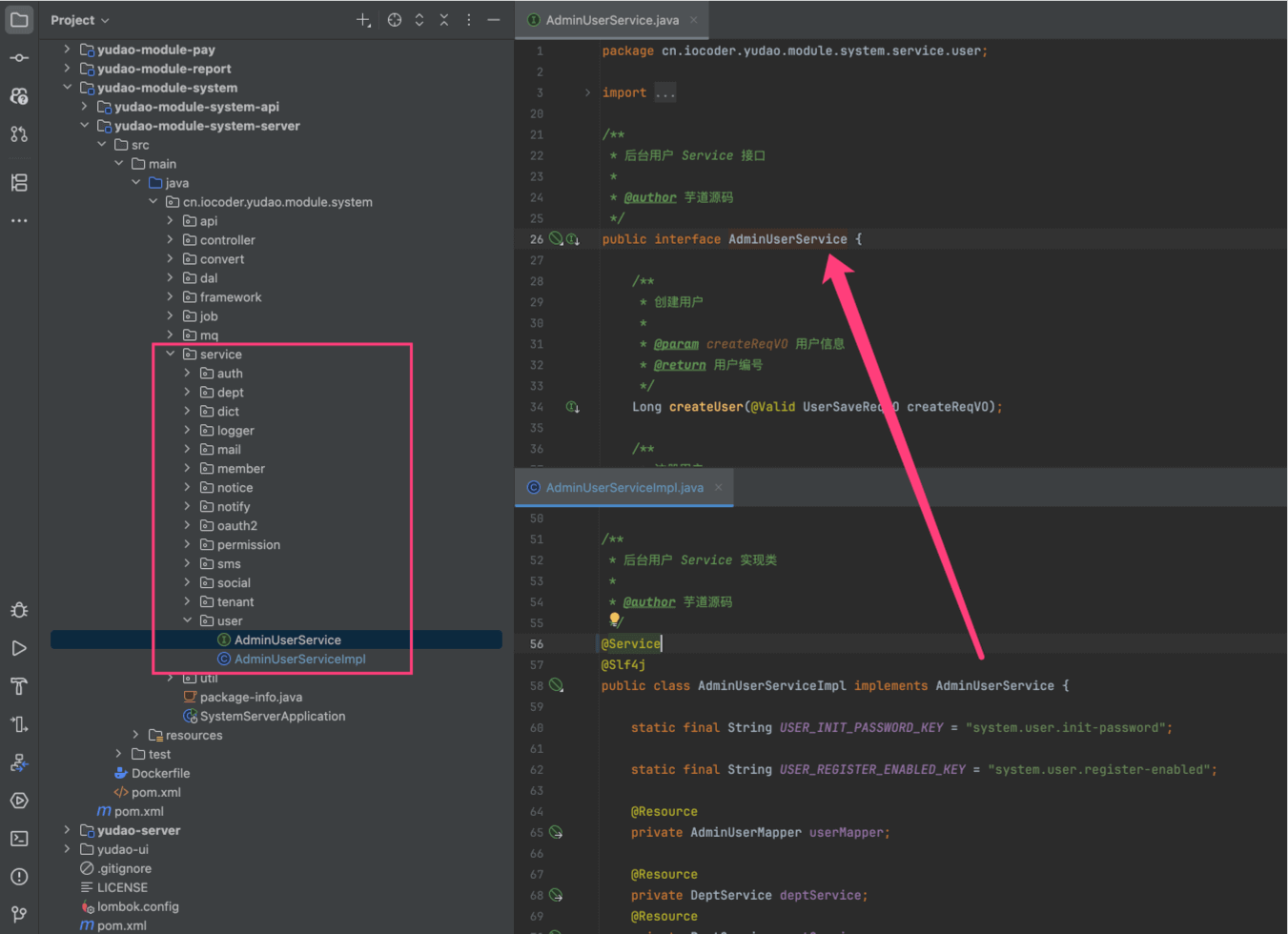Close the AdminUserServiceImpl.java tab
Image resolution: width=1288 pixels, height=934 pixels.
coord(719,487)
